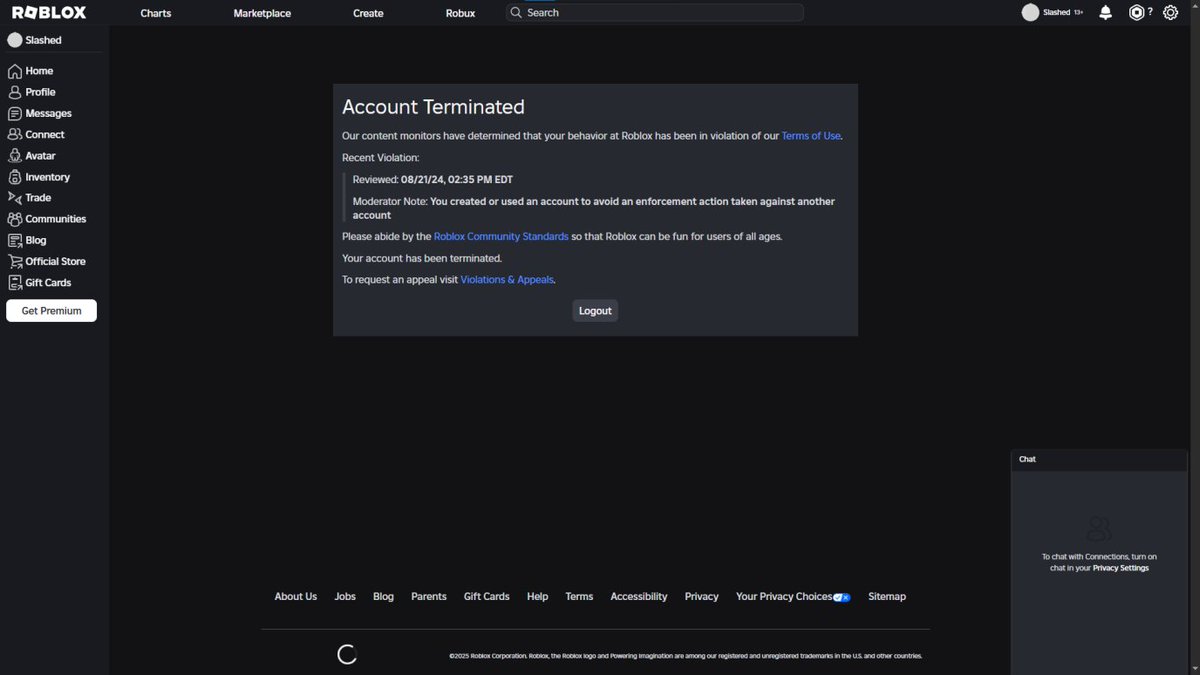
Task: Open the Inventory sidebar icon
Action: [x=14, y=177]
